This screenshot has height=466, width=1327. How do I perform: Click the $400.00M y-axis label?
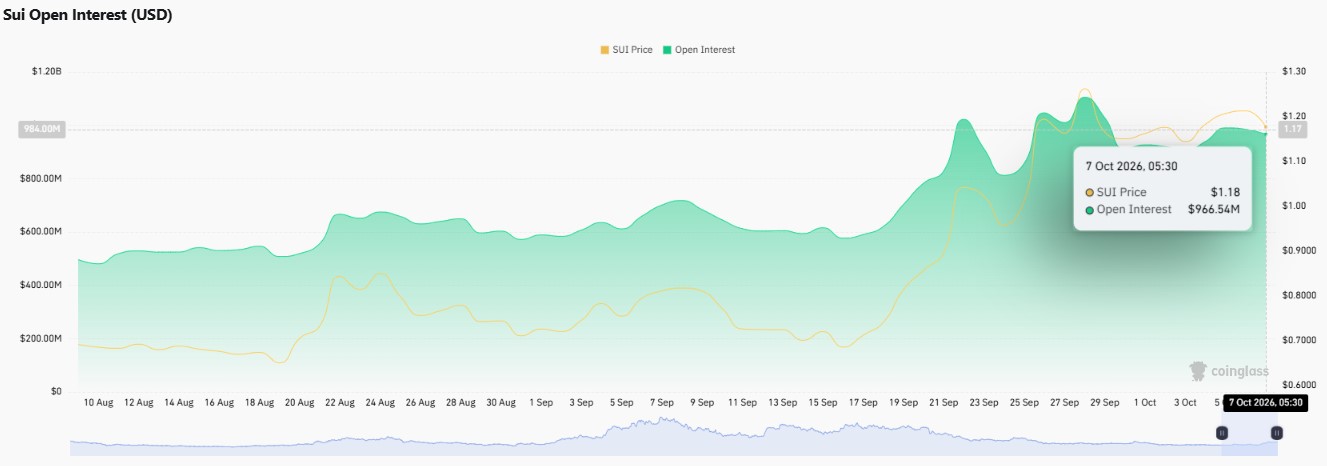point(41,285)
